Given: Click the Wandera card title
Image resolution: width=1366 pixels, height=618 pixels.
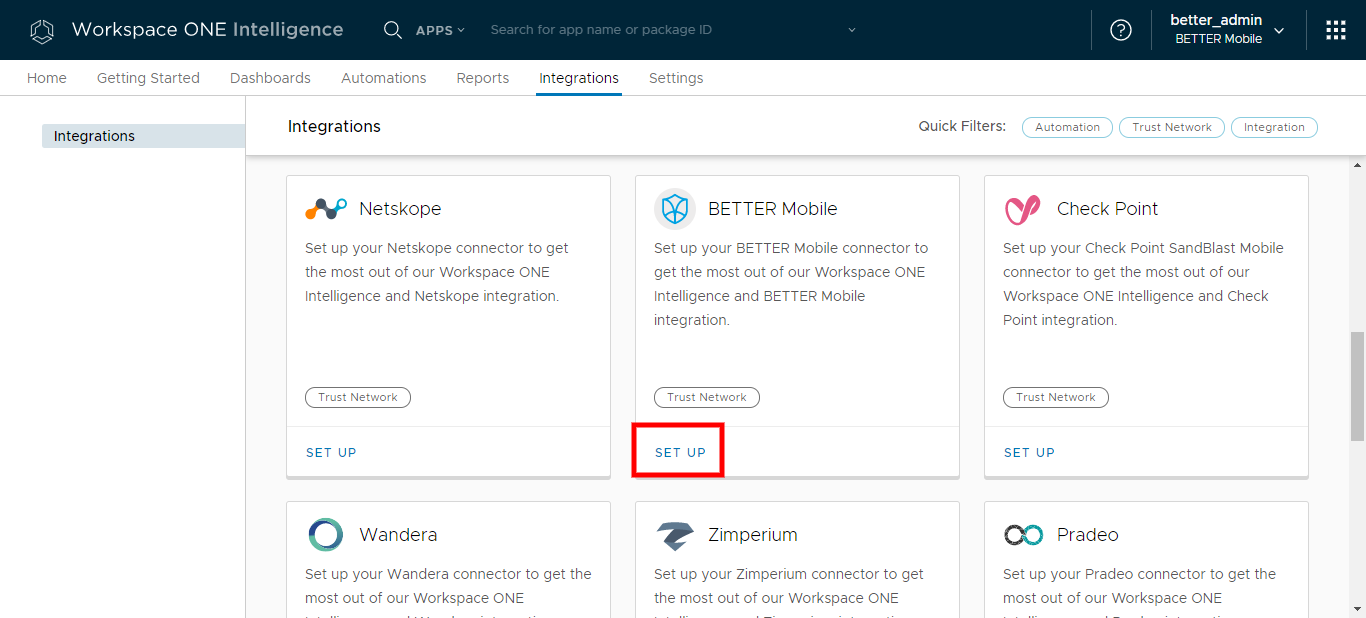Looking at the screenshot, I should pos(398,535).
